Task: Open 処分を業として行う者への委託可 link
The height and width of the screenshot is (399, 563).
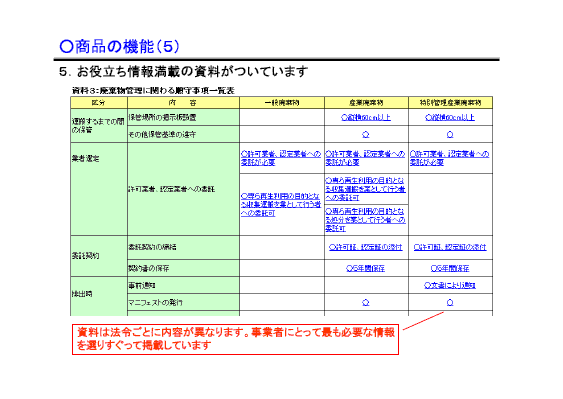Action: point(365,219)
